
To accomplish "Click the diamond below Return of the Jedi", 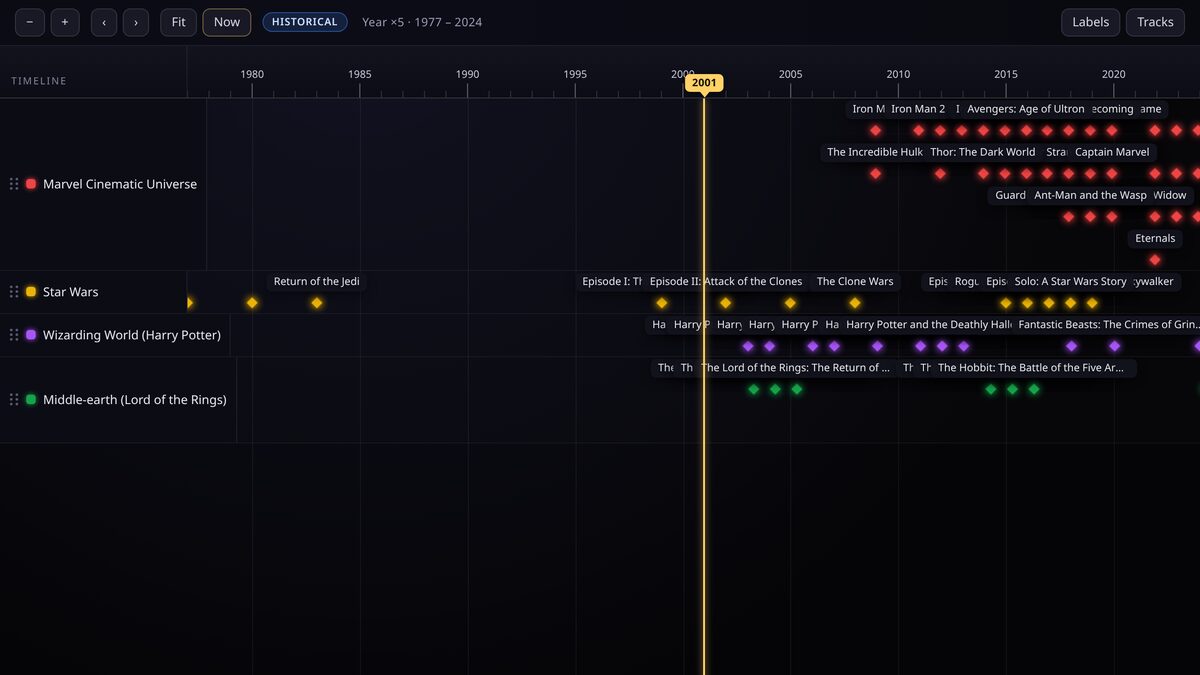I will click(x=317, y=303).
